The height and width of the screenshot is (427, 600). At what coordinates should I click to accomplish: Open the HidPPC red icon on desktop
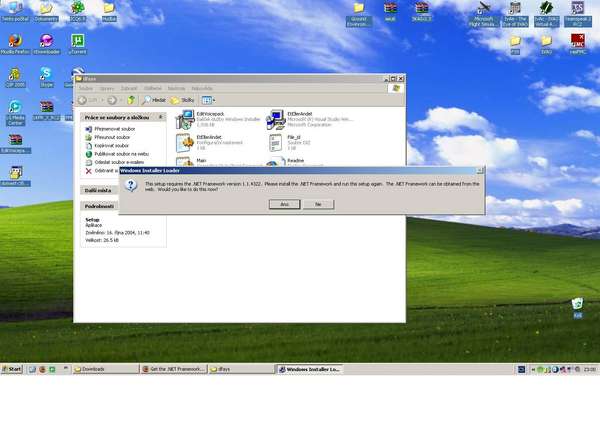point(577,44)
